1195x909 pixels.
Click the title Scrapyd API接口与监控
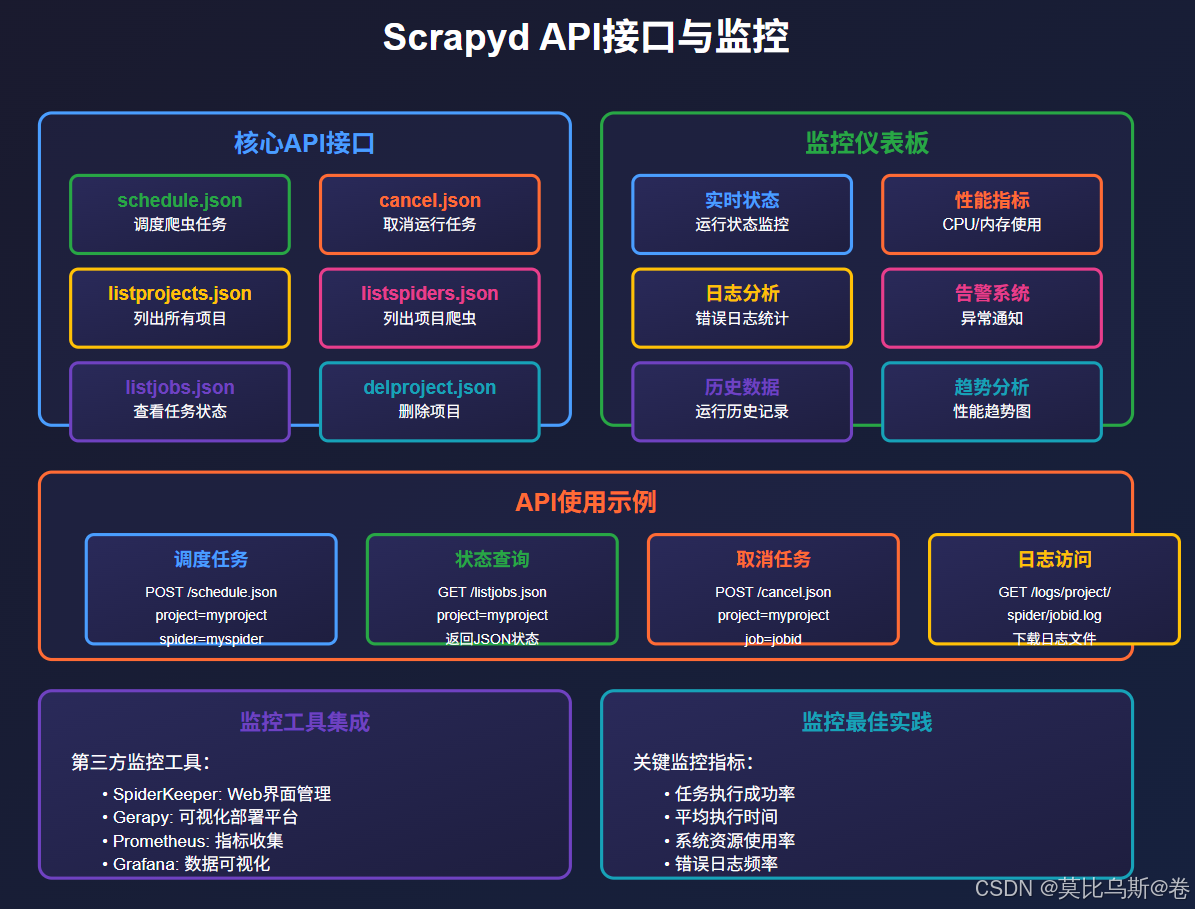click(585, 37)
